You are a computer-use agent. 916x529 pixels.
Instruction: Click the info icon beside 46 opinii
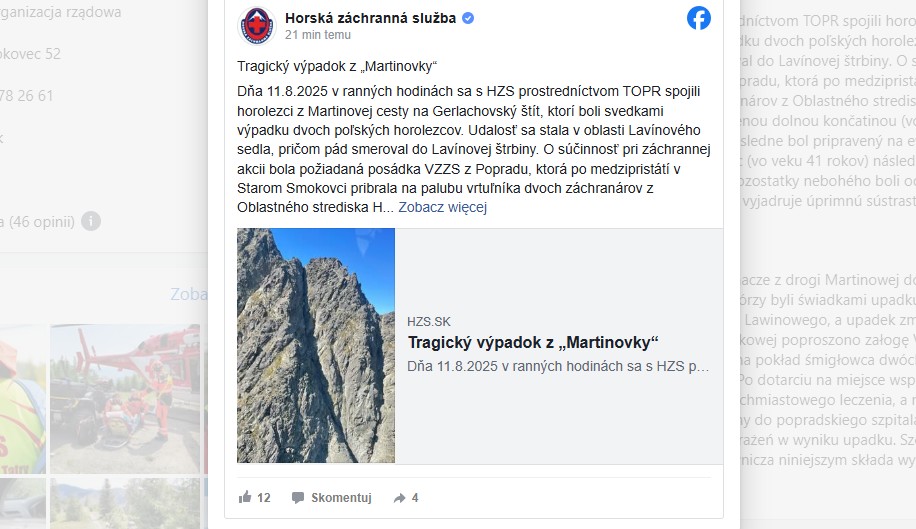pyautogui.click(x=91, y=221)
